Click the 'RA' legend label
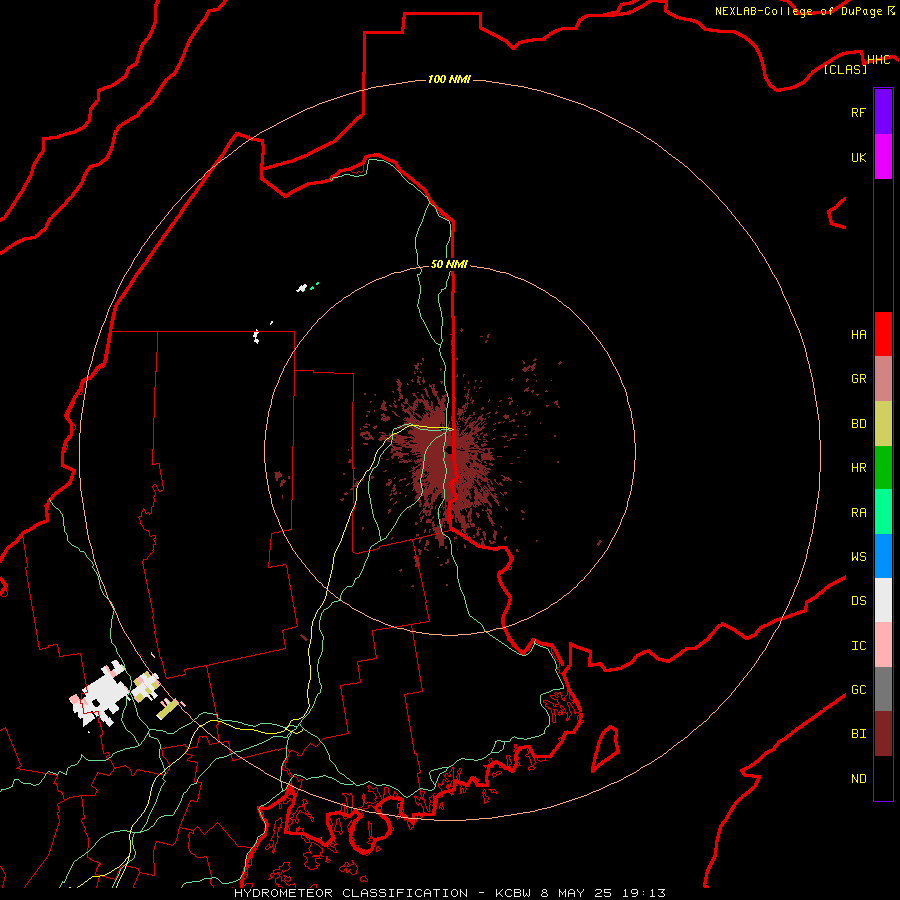This screenshot has height=900, width=900. click(x=858, y=513)
